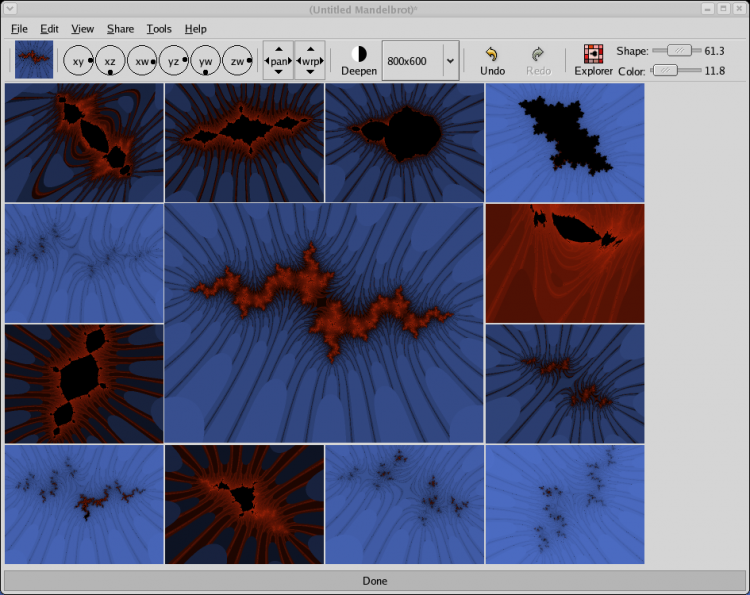This screenshot has width=750, height=595.
Task: Click the Undo arrow button
Action: coord(492,60)
